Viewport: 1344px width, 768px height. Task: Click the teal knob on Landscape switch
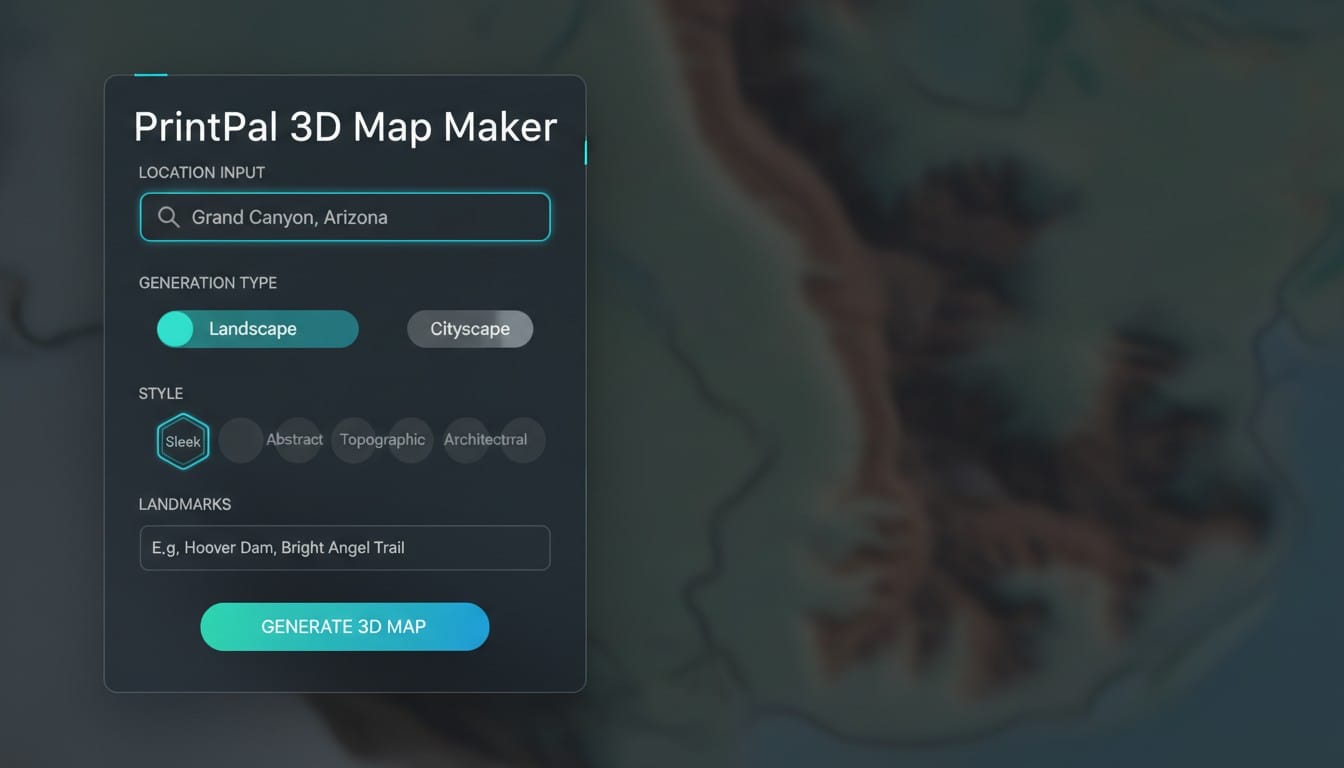[x=176, y=329]
